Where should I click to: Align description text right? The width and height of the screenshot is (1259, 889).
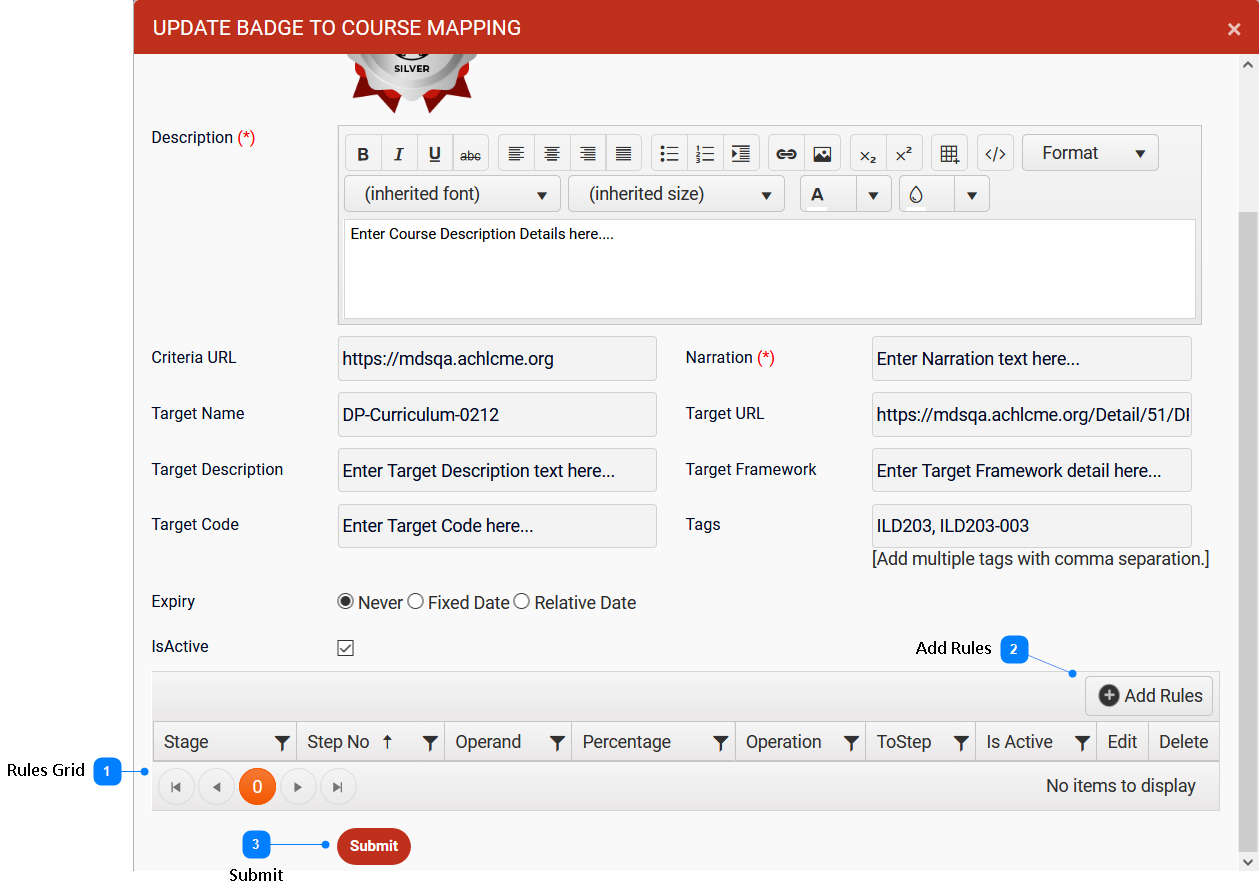point(588,154)
